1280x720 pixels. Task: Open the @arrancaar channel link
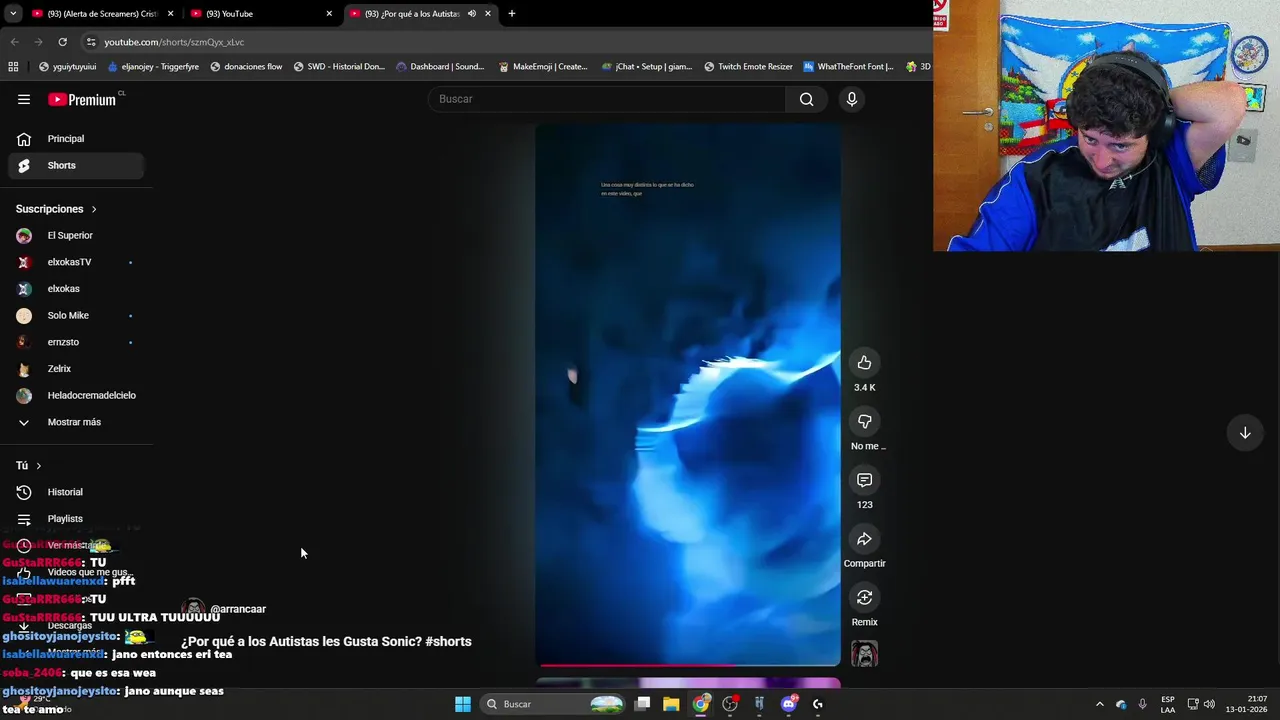click(238, 609)
